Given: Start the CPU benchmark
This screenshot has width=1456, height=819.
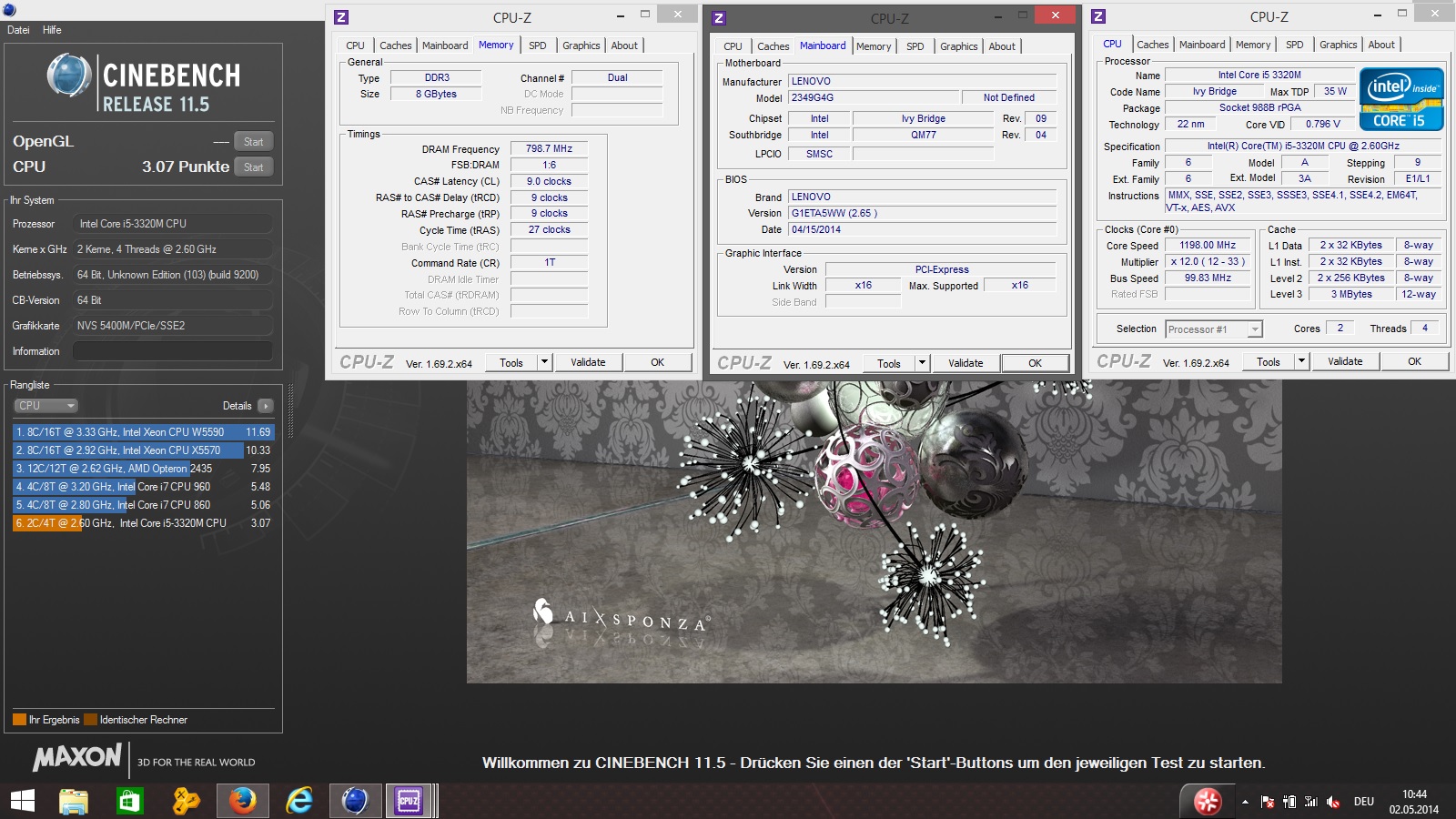Looking at the screenshot, I should pos(254,167).
